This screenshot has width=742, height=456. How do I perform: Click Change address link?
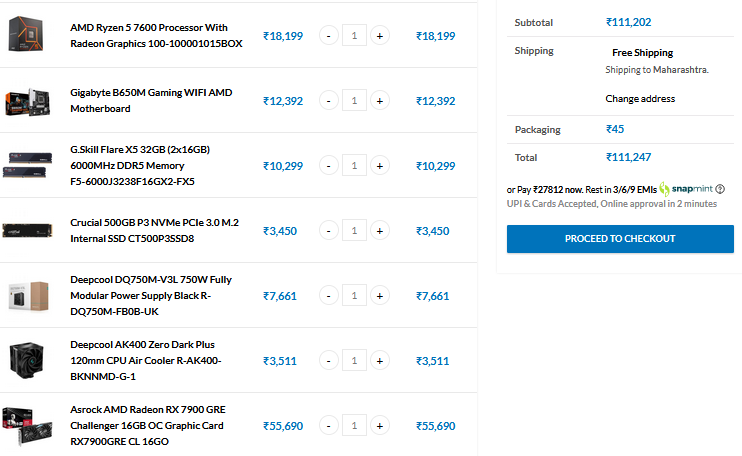pyautogui.click(x=640, y=99)
